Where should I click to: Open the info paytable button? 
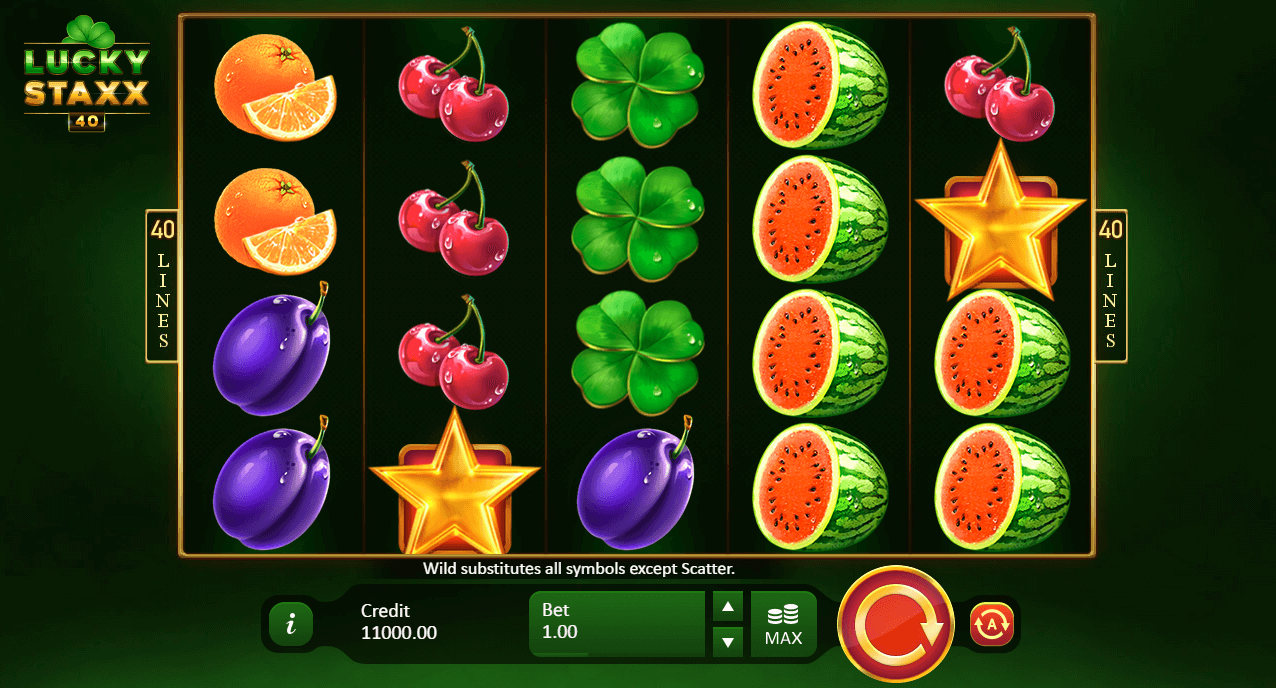tap(291, 625)
